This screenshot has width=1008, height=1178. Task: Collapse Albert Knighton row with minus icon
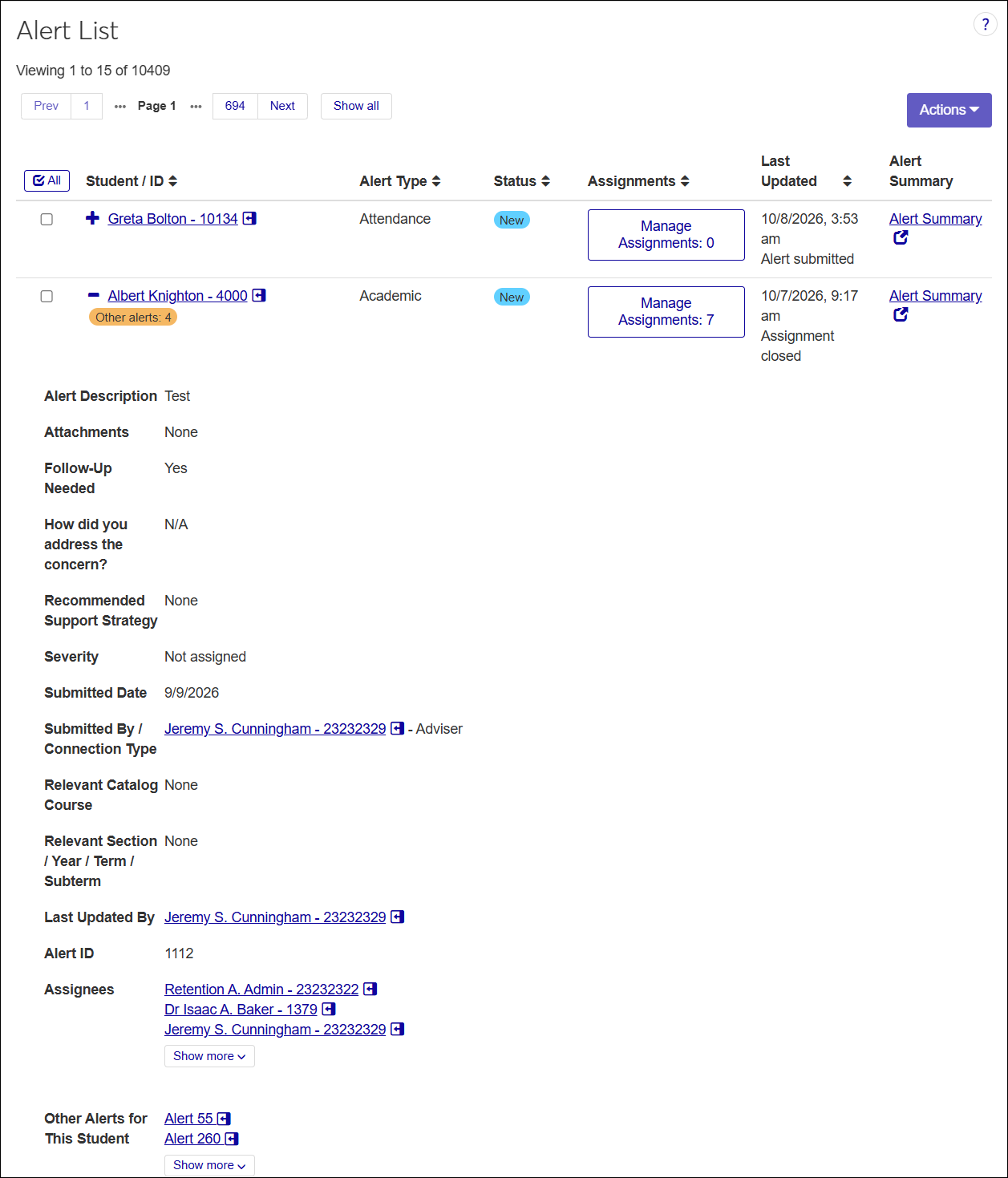coord(93,295)
